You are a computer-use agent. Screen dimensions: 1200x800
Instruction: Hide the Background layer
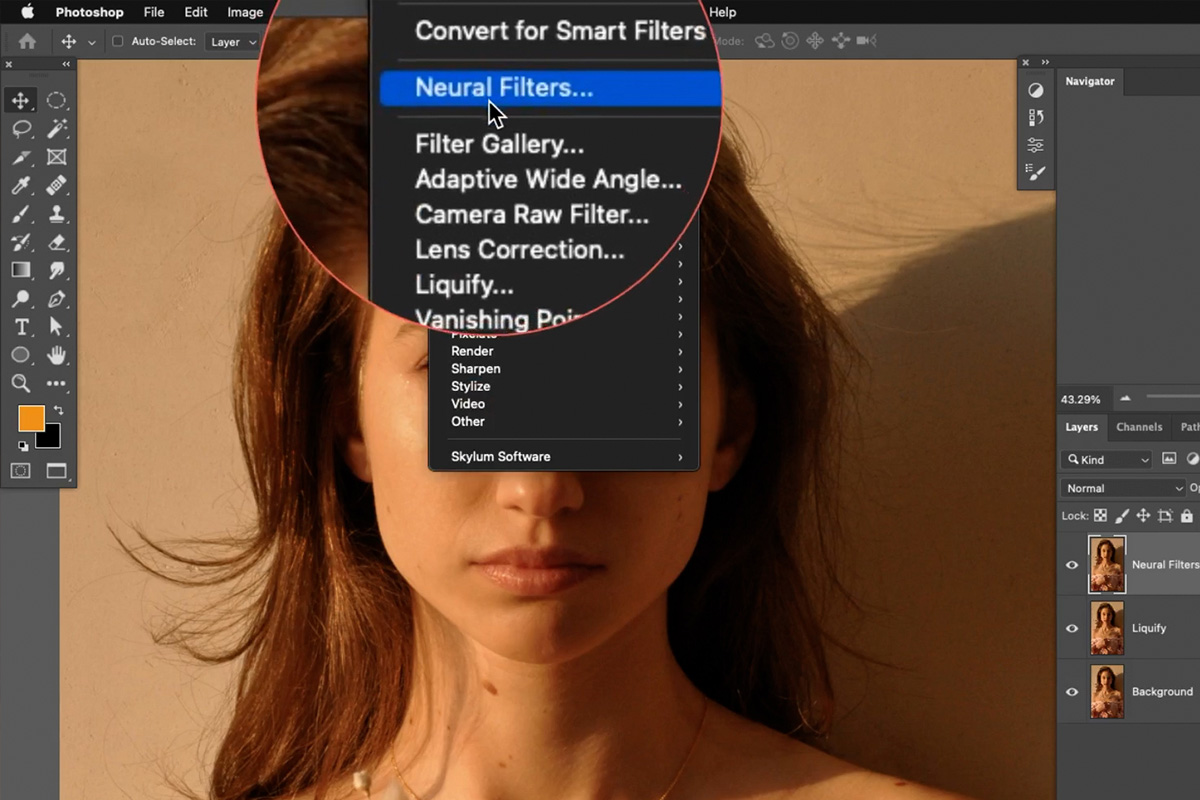coord(1072,692)
